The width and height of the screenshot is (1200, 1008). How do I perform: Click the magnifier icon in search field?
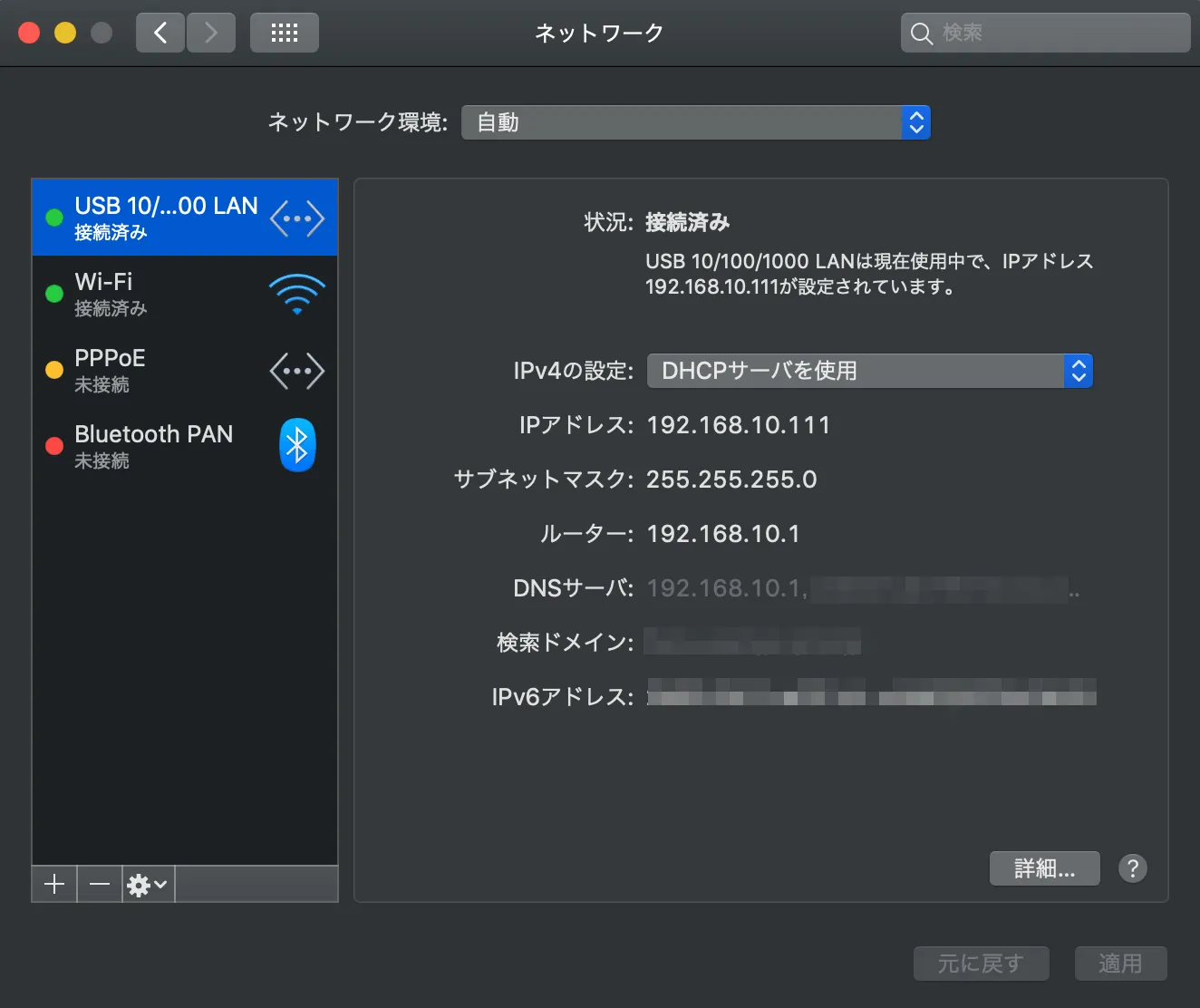[921, 34]
